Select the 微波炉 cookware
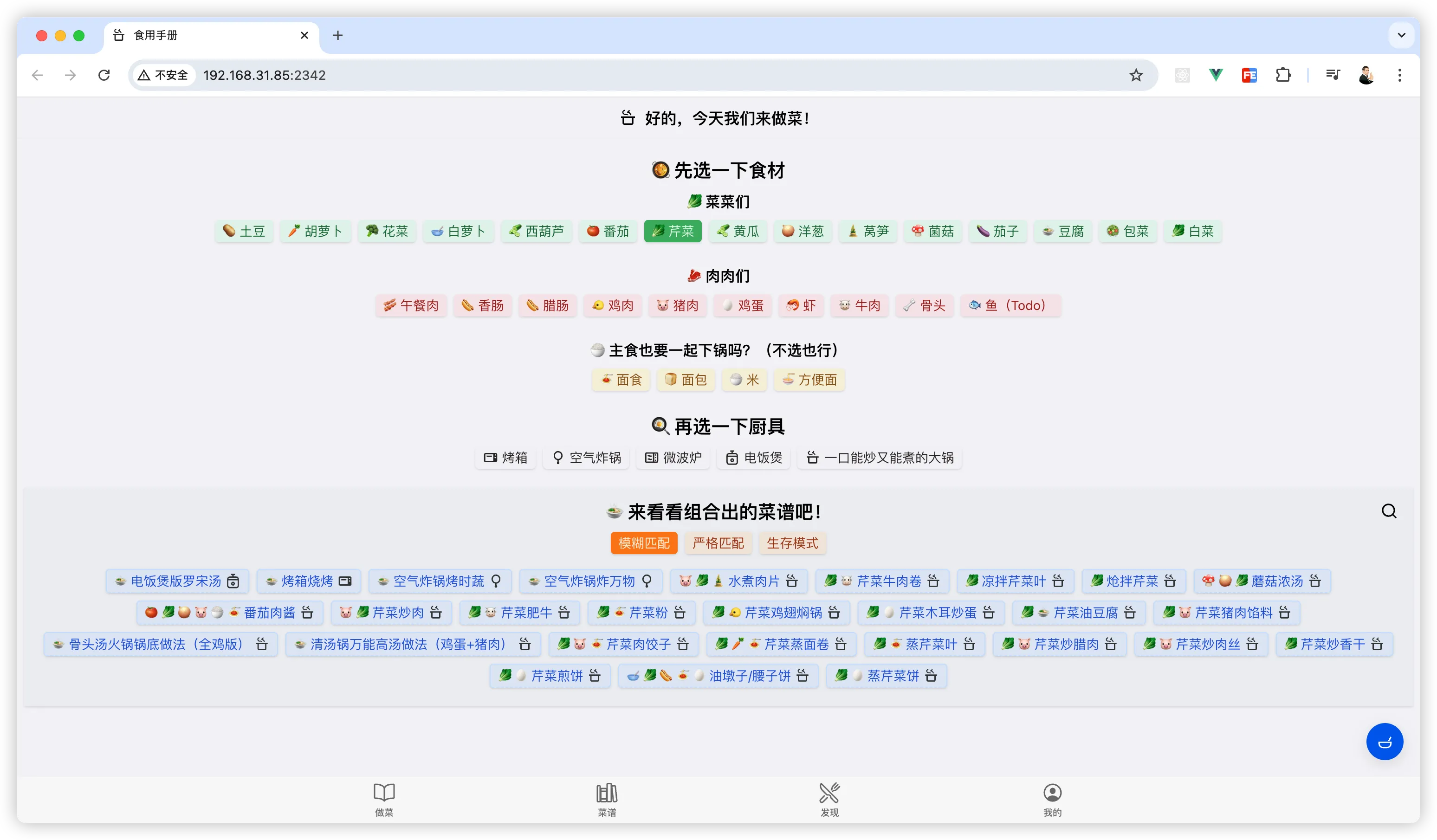The height and width of the screenshot is (840, 1437). [x=673, y=457]
